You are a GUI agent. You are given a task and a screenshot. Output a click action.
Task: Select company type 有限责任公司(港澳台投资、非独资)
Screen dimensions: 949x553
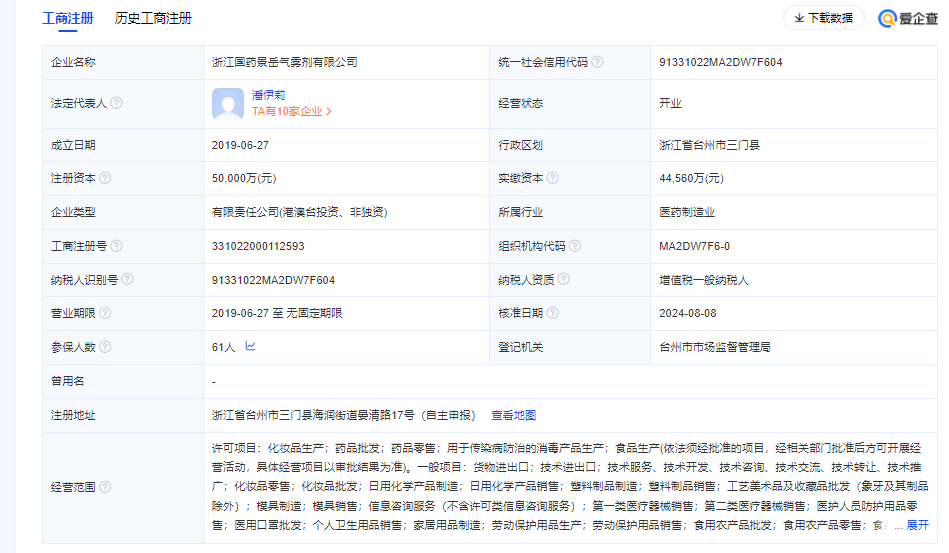coord(300,212)
